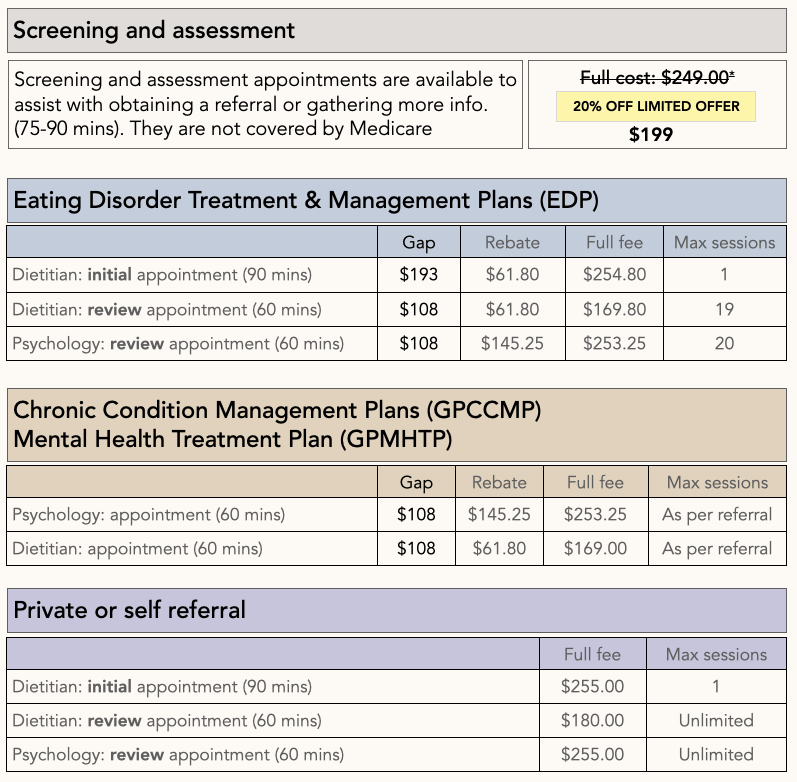Click the Psychology: appointment (60 mins) row label
This screenshot has width=797, height=782.
pyautogui.click(x=149, y=515)
